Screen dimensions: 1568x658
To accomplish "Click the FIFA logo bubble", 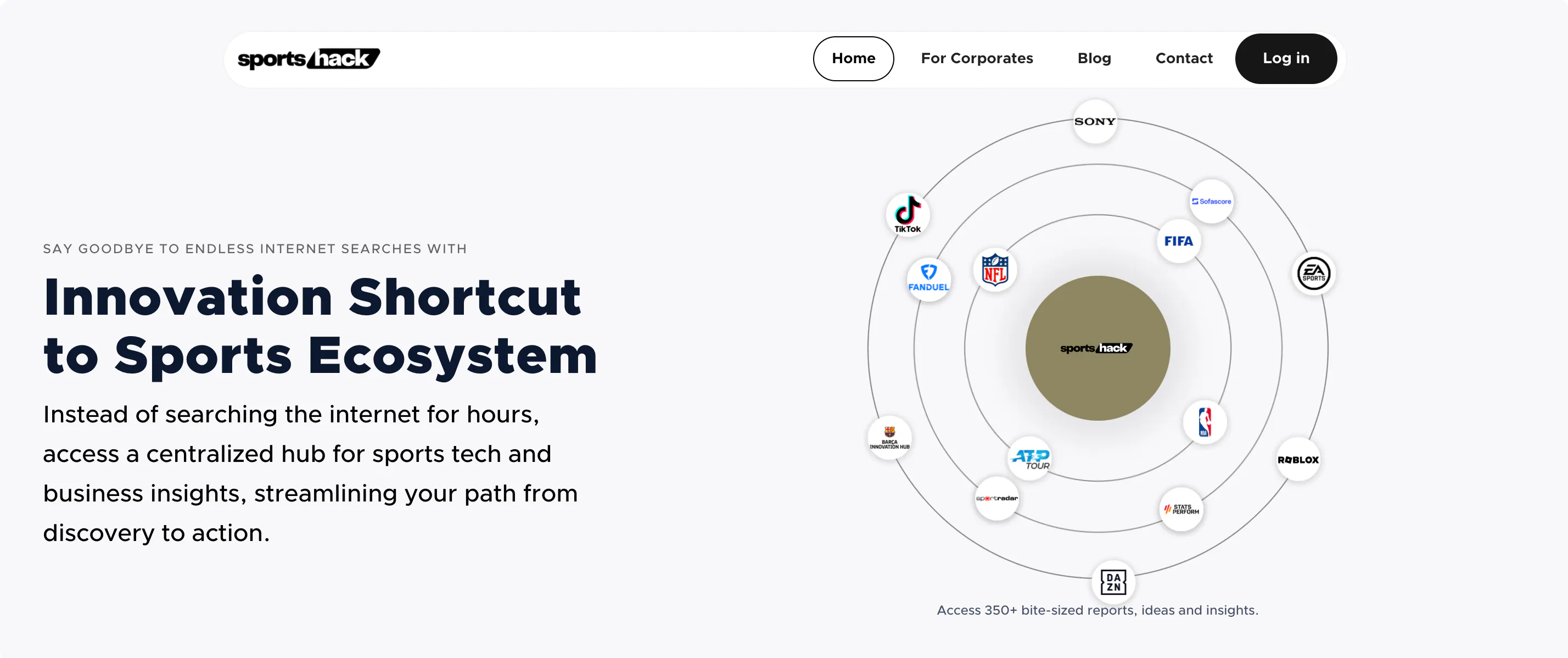I will tap(1179, 241).
